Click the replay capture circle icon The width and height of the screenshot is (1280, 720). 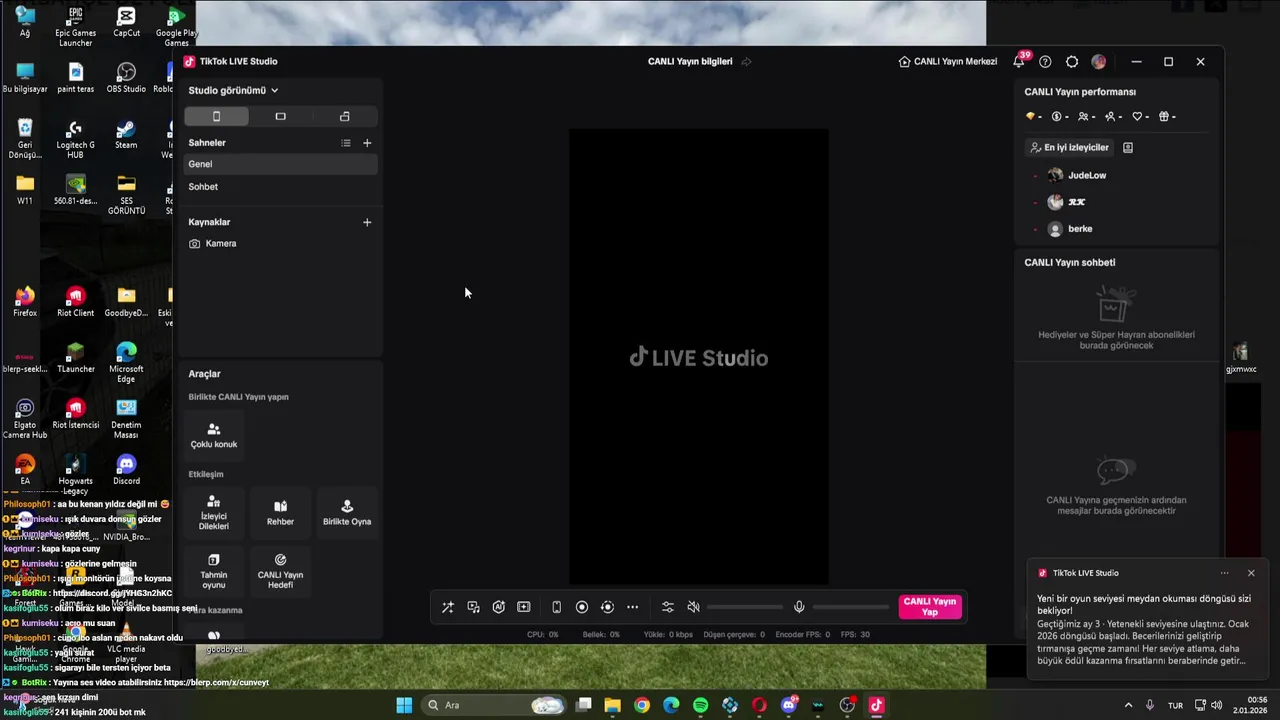[607, 607]
